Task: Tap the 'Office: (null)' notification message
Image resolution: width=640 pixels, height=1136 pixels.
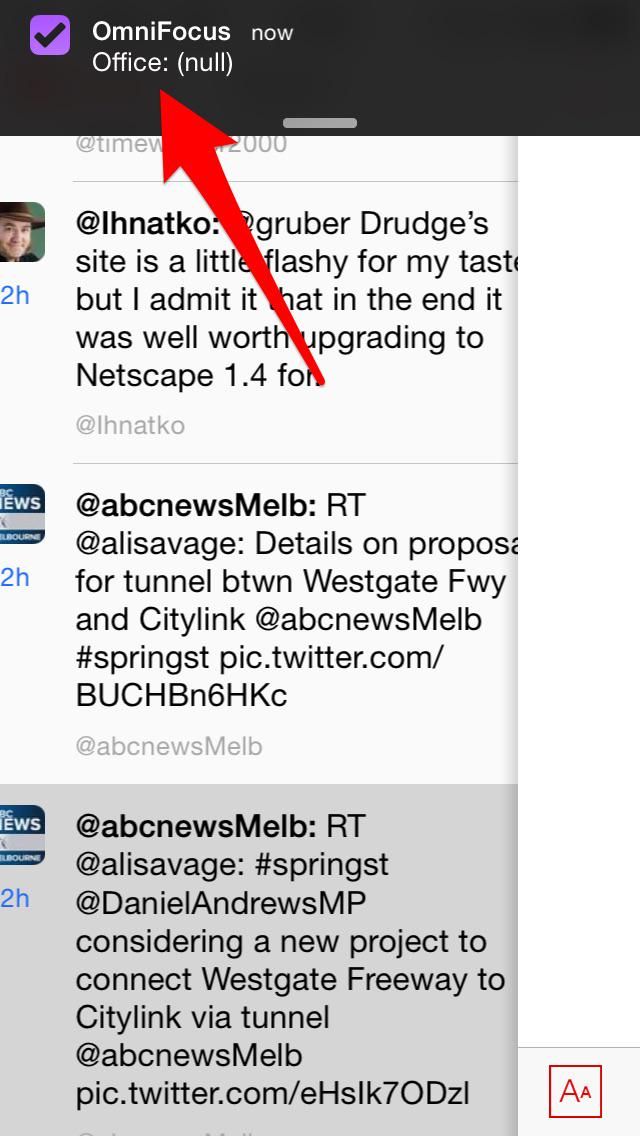Action: pos(162,62)
